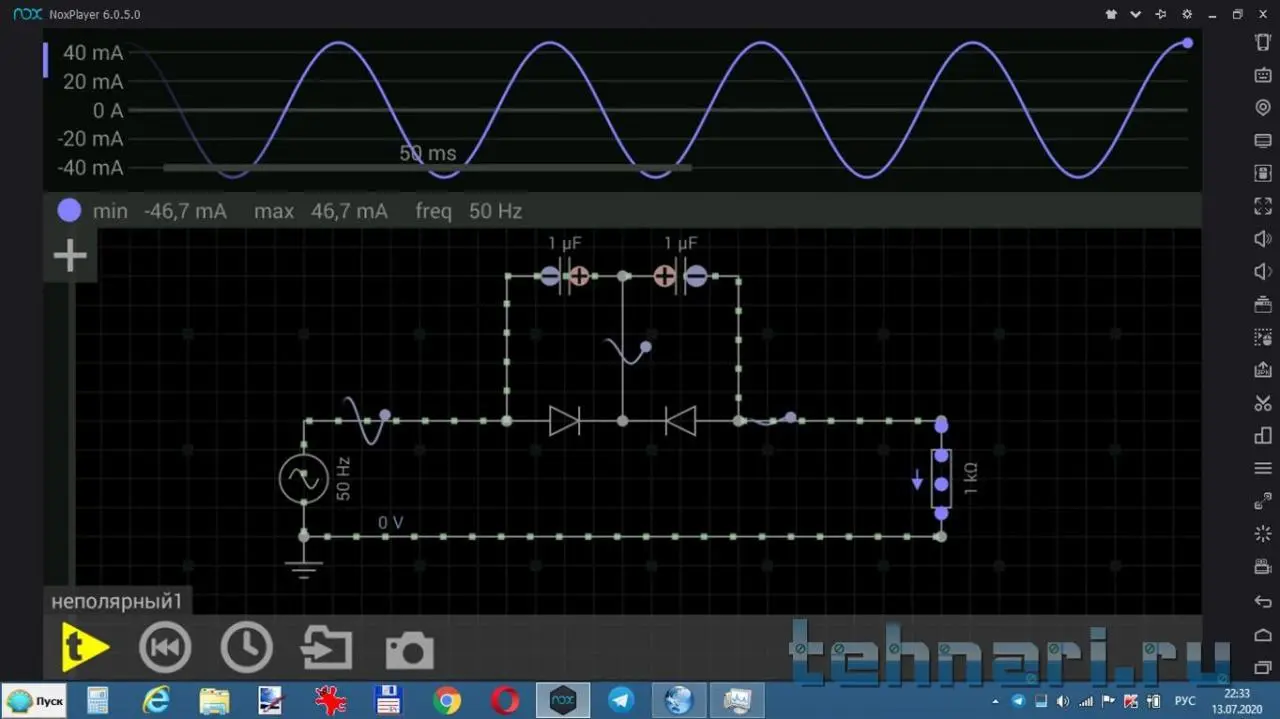Click the freq 50 Hz readout
This screenshot has width=1280, height=719.
pos(469,211)
